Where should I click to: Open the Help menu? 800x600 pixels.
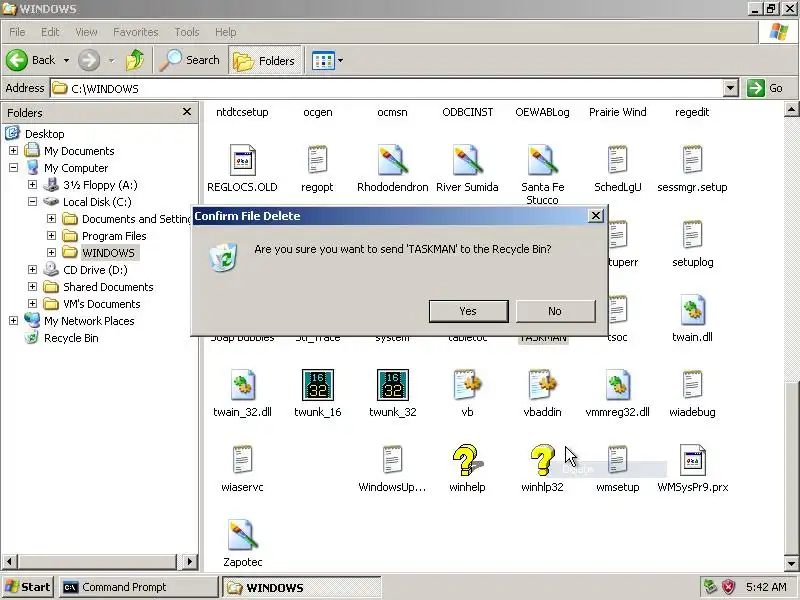226,32
